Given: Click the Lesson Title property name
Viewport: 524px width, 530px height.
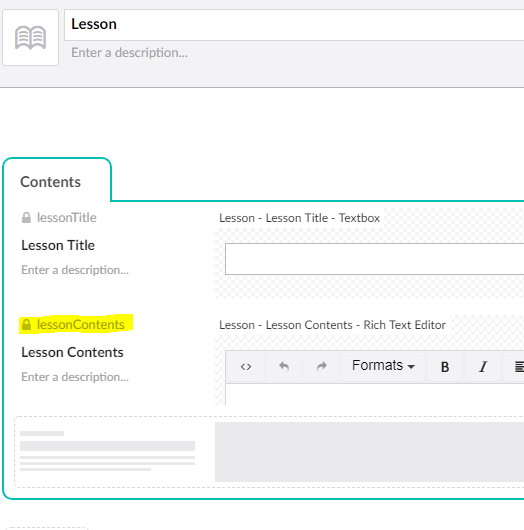Looking at the screenshot, I should coord(58,245).
